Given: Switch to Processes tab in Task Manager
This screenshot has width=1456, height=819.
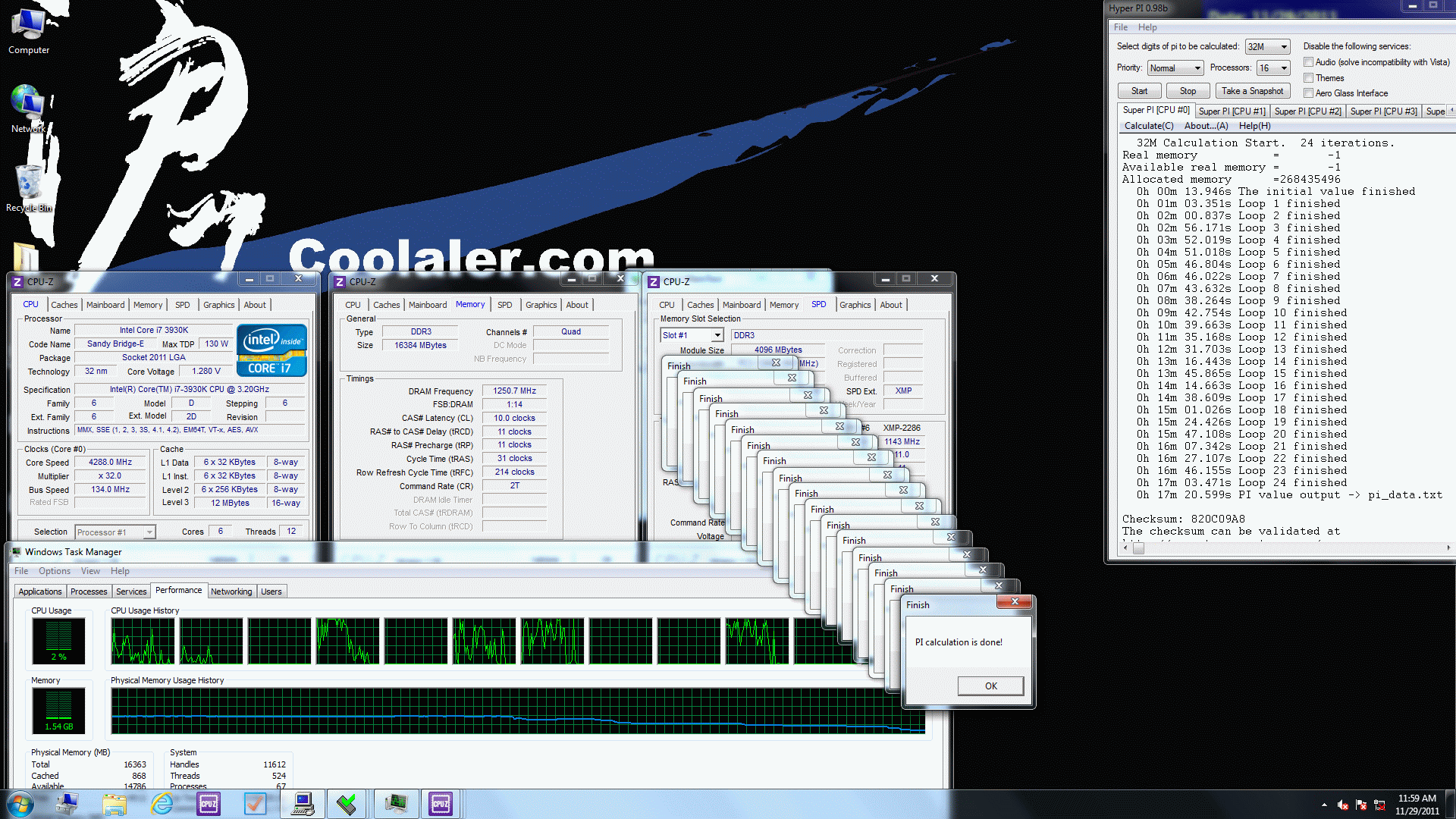Looking at the screenshot, I should (89, 591).
